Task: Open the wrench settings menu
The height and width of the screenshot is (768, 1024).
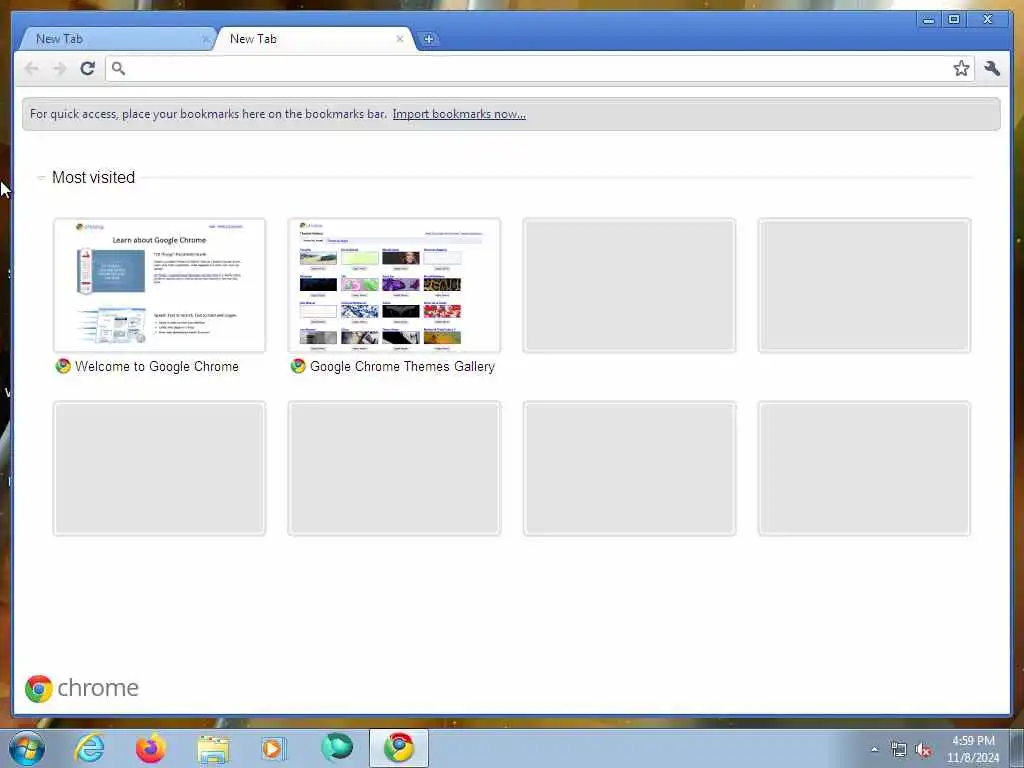Action: [x=992, y=68]
